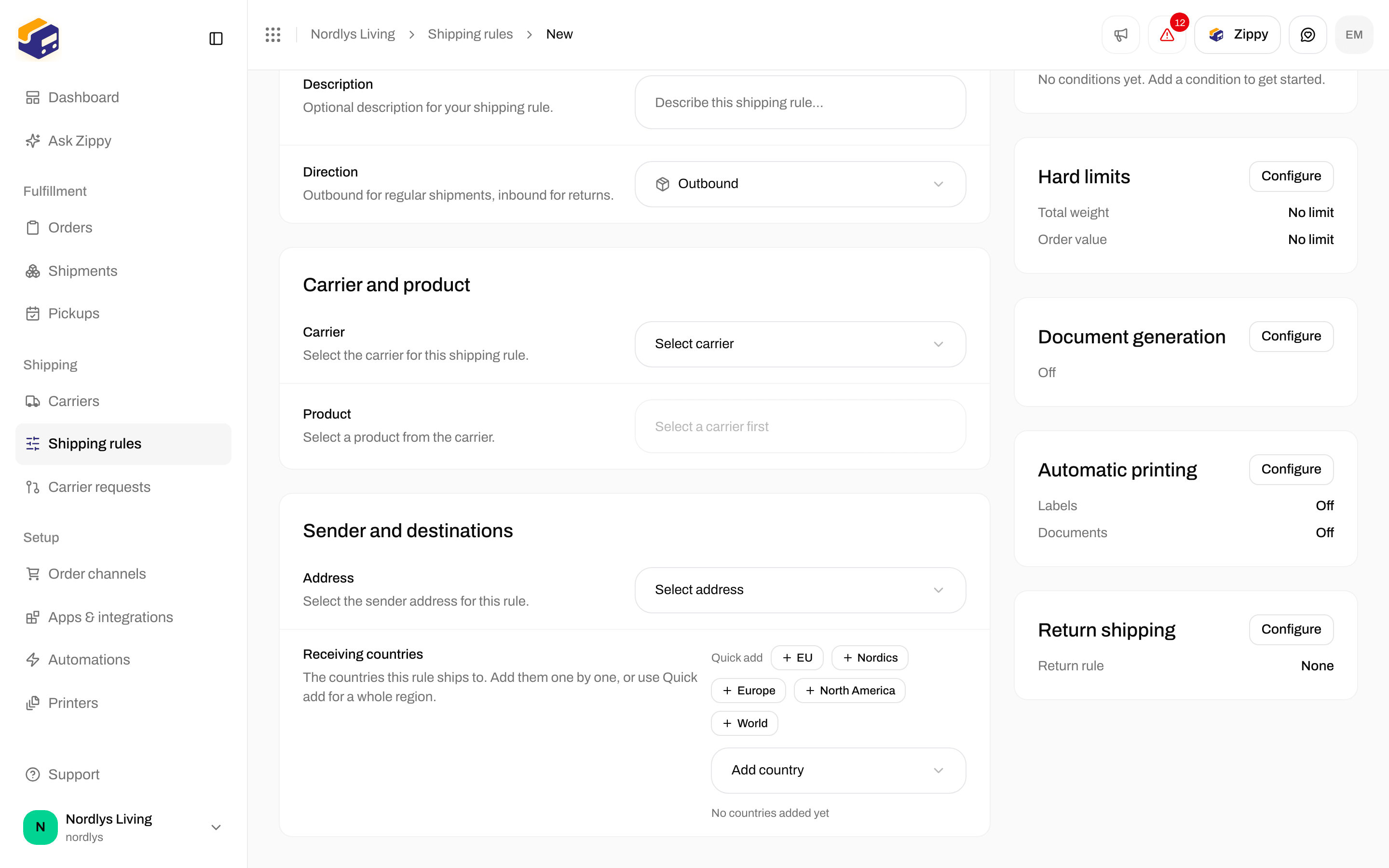Viewport: 1389px width, 868px height.
Task: Quick add Nordics countries
Action: point(870,658)
